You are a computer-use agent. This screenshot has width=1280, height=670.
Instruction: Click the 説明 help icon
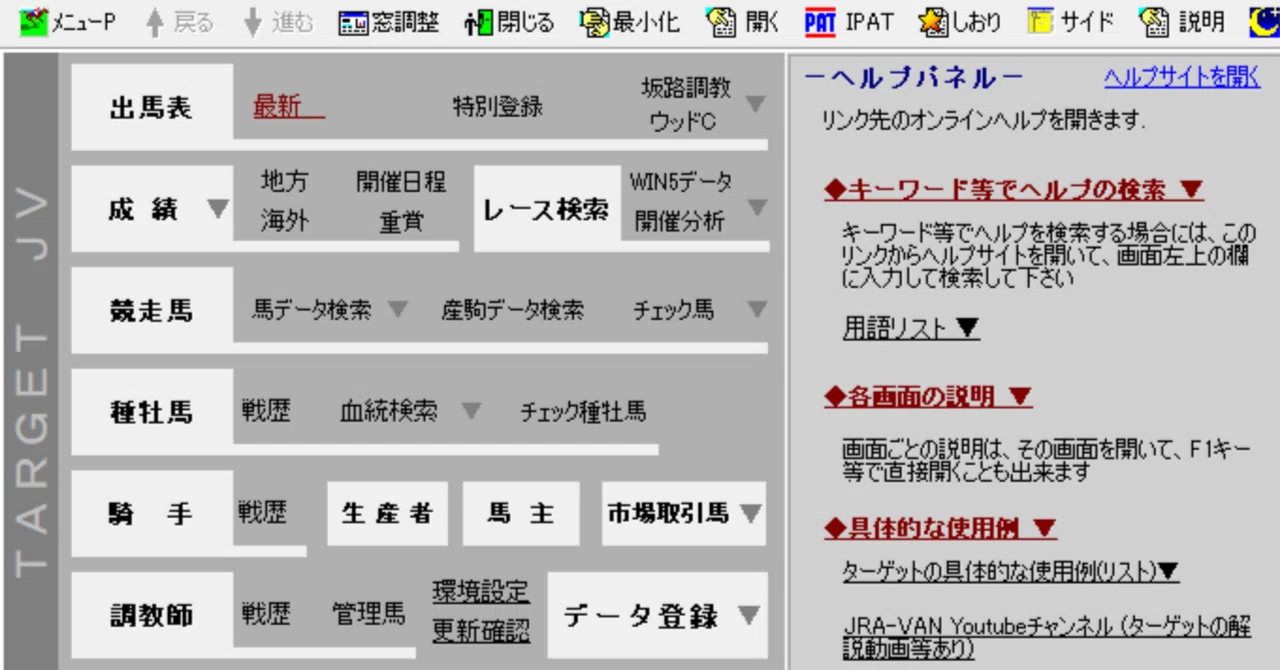(1182, 22)
